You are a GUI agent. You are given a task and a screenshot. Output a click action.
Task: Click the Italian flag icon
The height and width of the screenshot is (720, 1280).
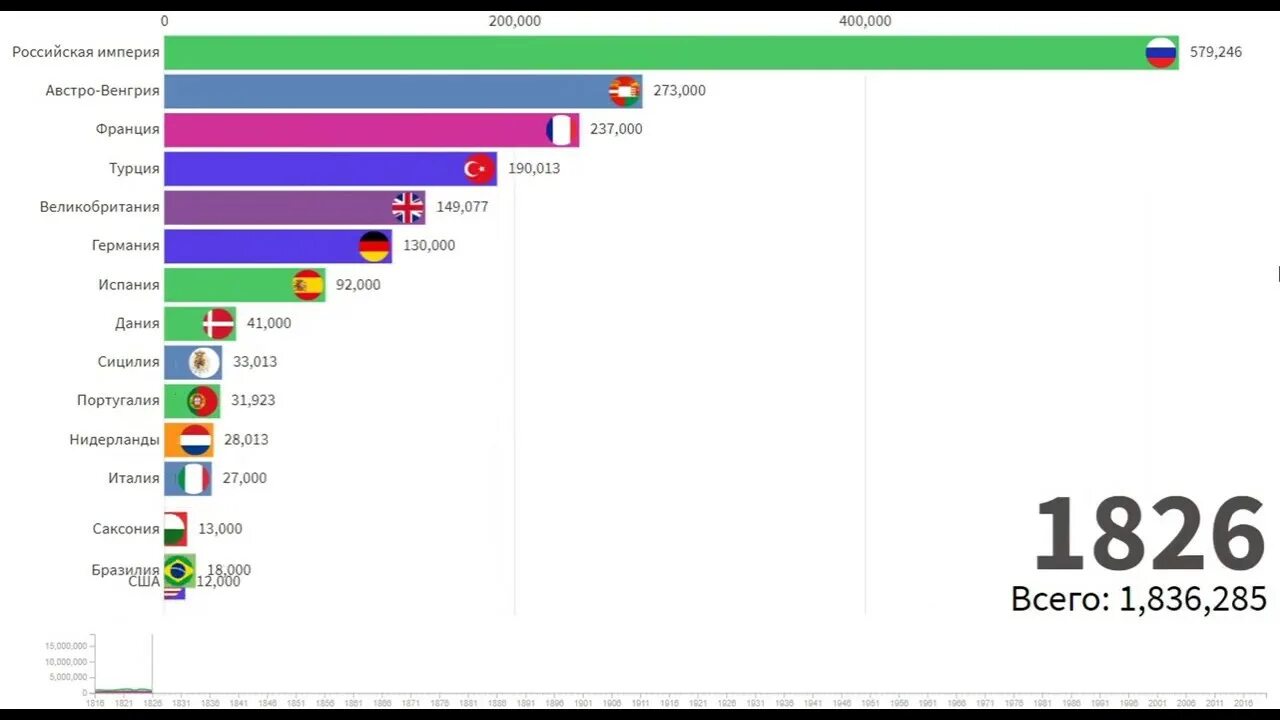pos(194,478)
